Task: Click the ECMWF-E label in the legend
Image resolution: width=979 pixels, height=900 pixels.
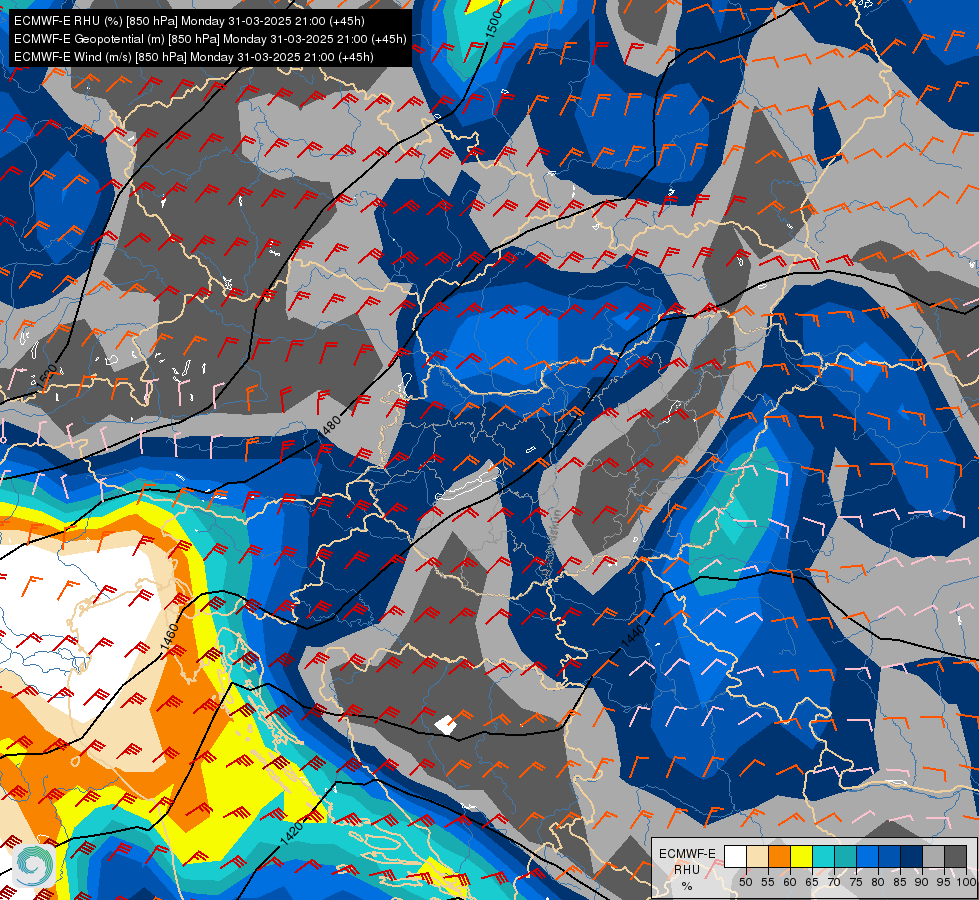Action: (687, 854)
